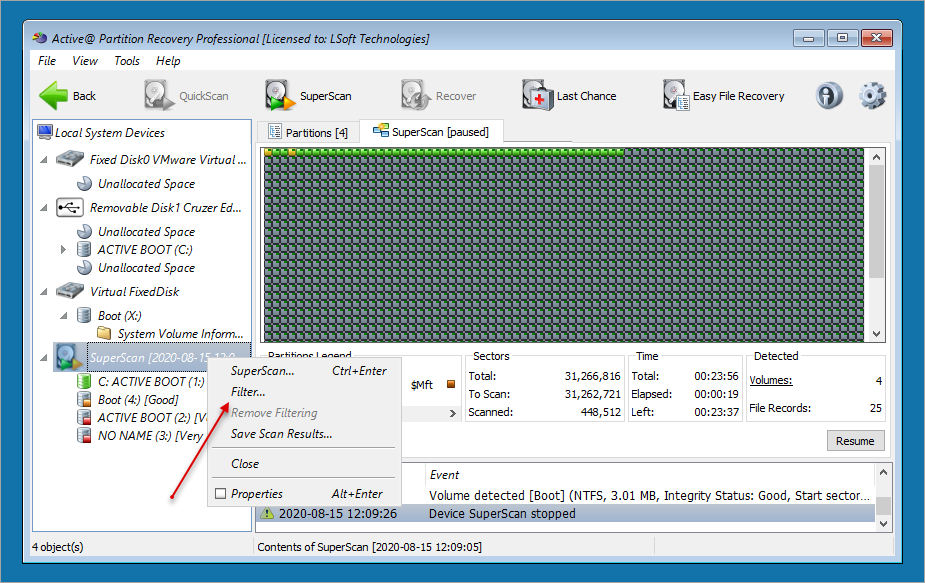Toggle the Properties checkbox in context menu

pos(221,493)
